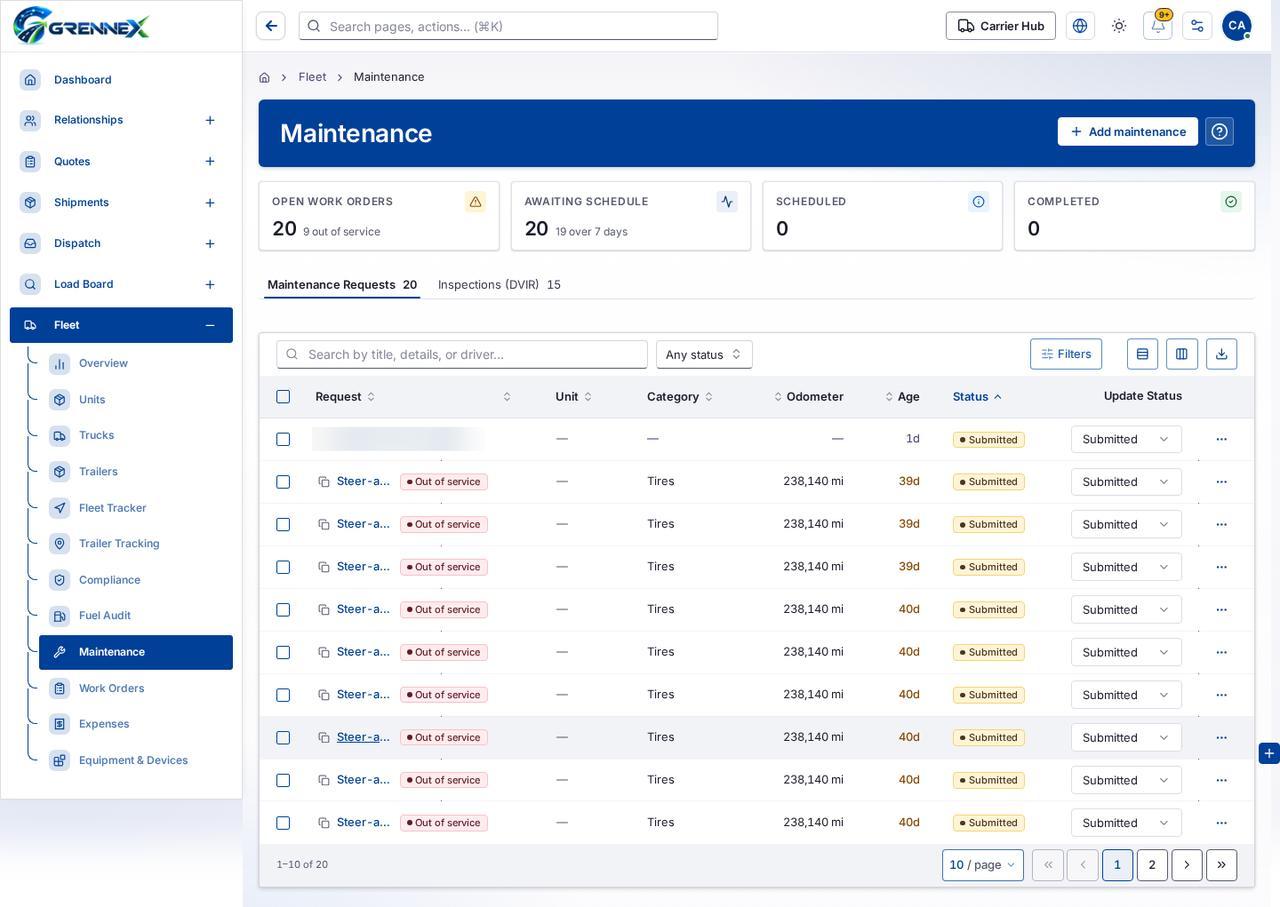
Task: Toggle the select-all checkbox in table header
Action: (283, 397)
